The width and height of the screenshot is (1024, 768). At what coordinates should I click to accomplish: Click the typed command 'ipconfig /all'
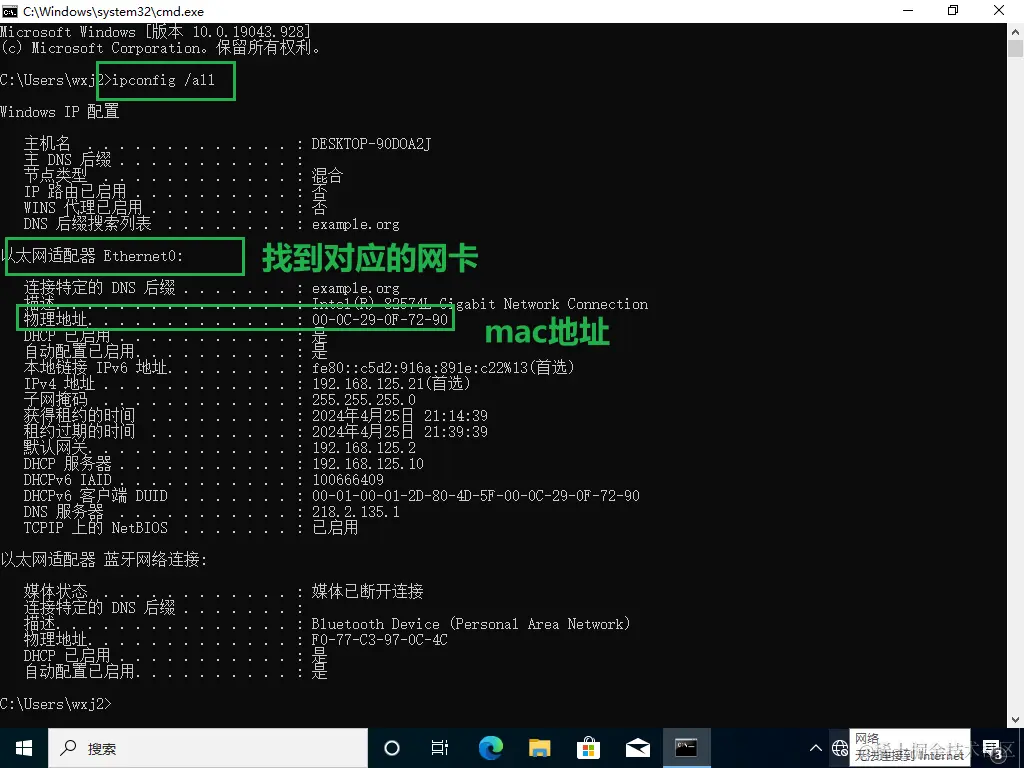click(x=163, y=80)
